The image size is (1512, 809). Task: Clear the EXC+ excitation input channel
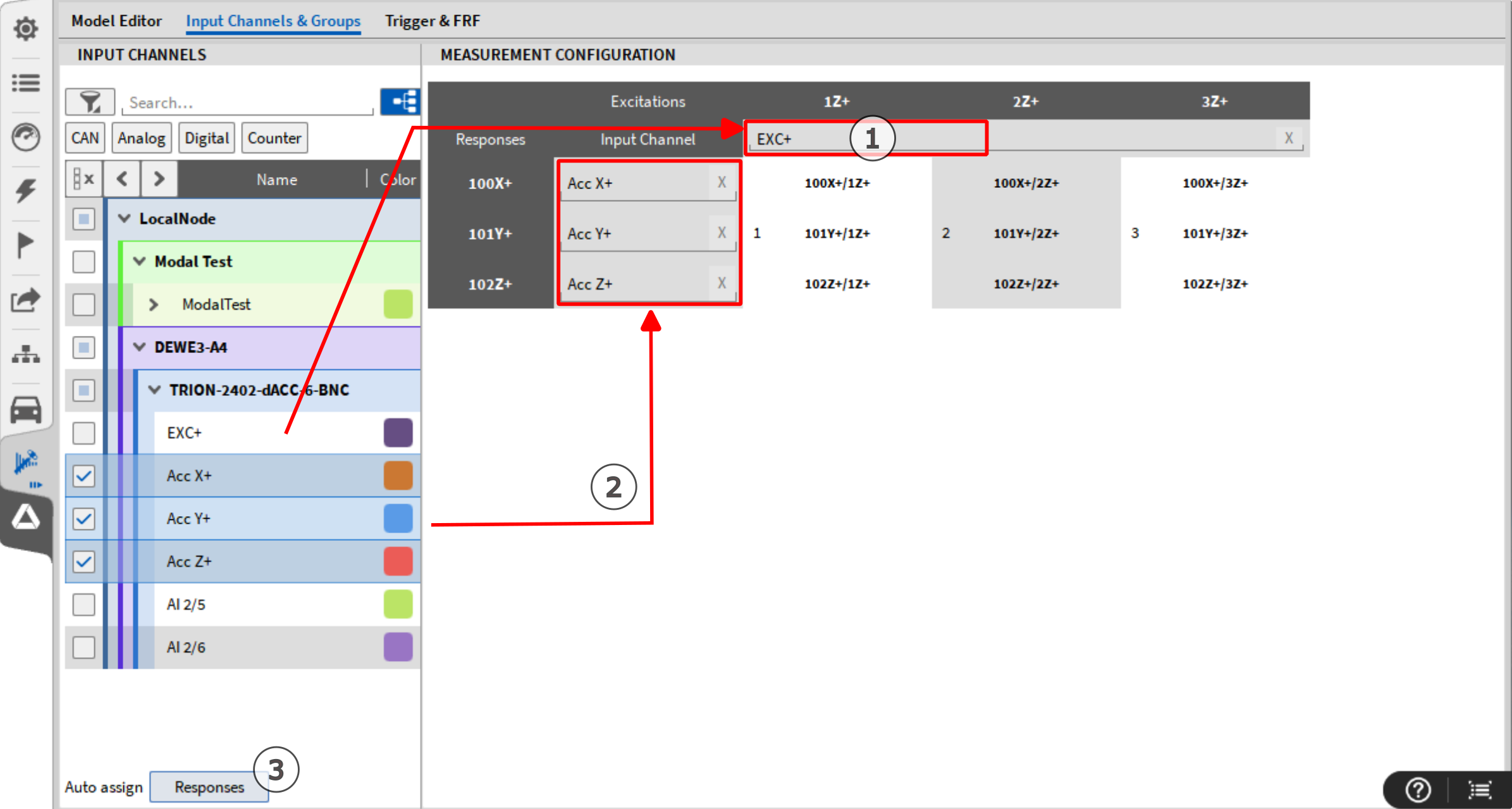pos(1289,138)
